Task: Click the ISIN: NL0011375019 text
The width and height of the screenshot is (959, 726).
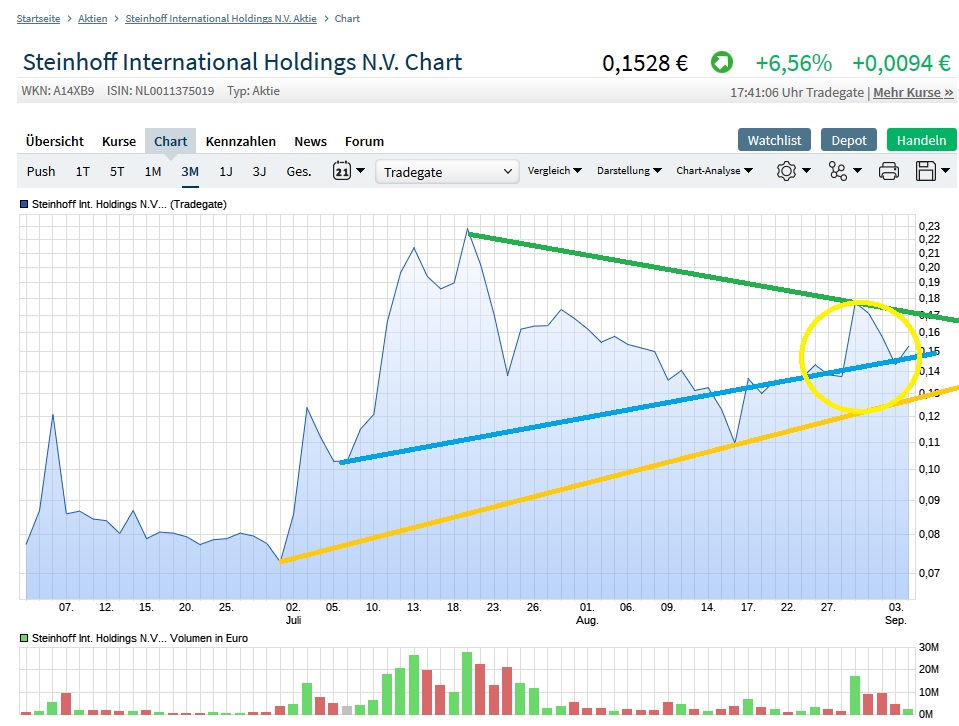Action: coord(160,91)
